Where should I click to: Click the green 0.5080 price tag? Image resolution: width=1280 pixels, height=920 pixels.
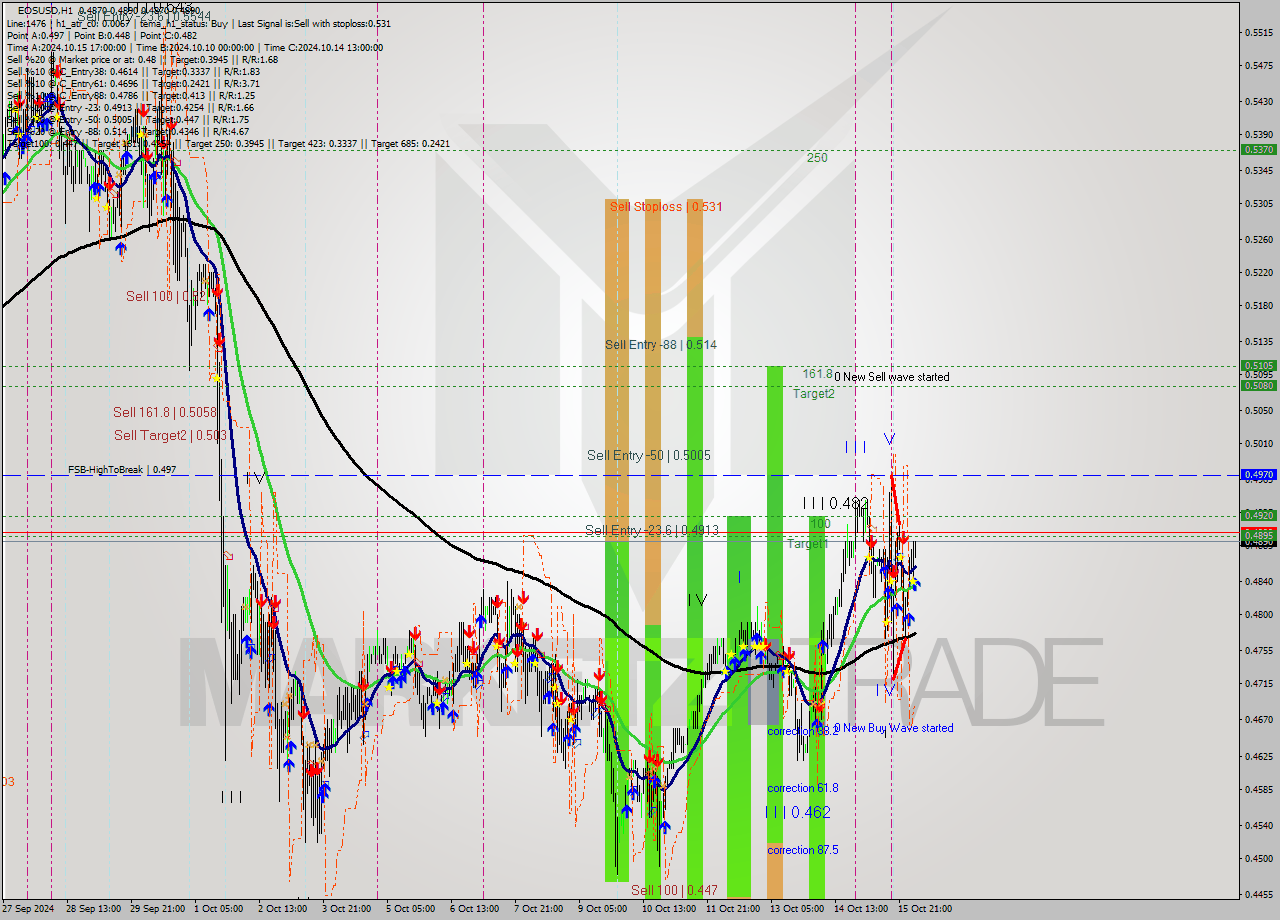1258,385
